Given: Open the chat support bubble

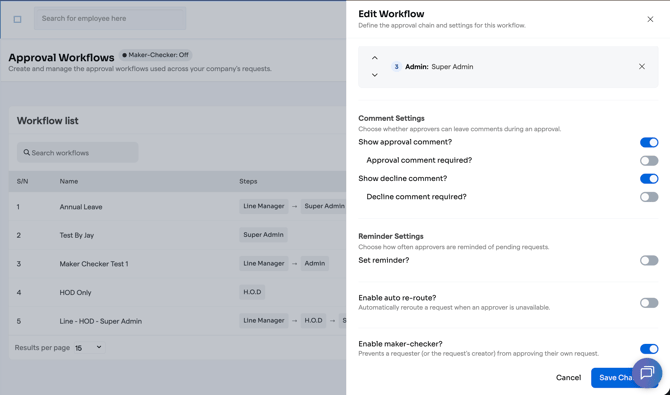Looking at the screenshot, I should tap(647, 372).
